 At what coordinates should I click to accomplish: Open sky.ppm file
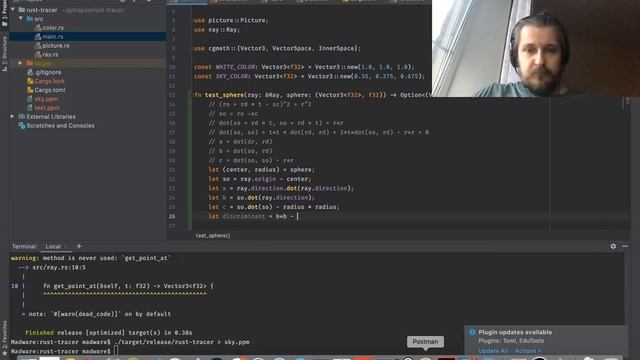[x=46, y=99]
